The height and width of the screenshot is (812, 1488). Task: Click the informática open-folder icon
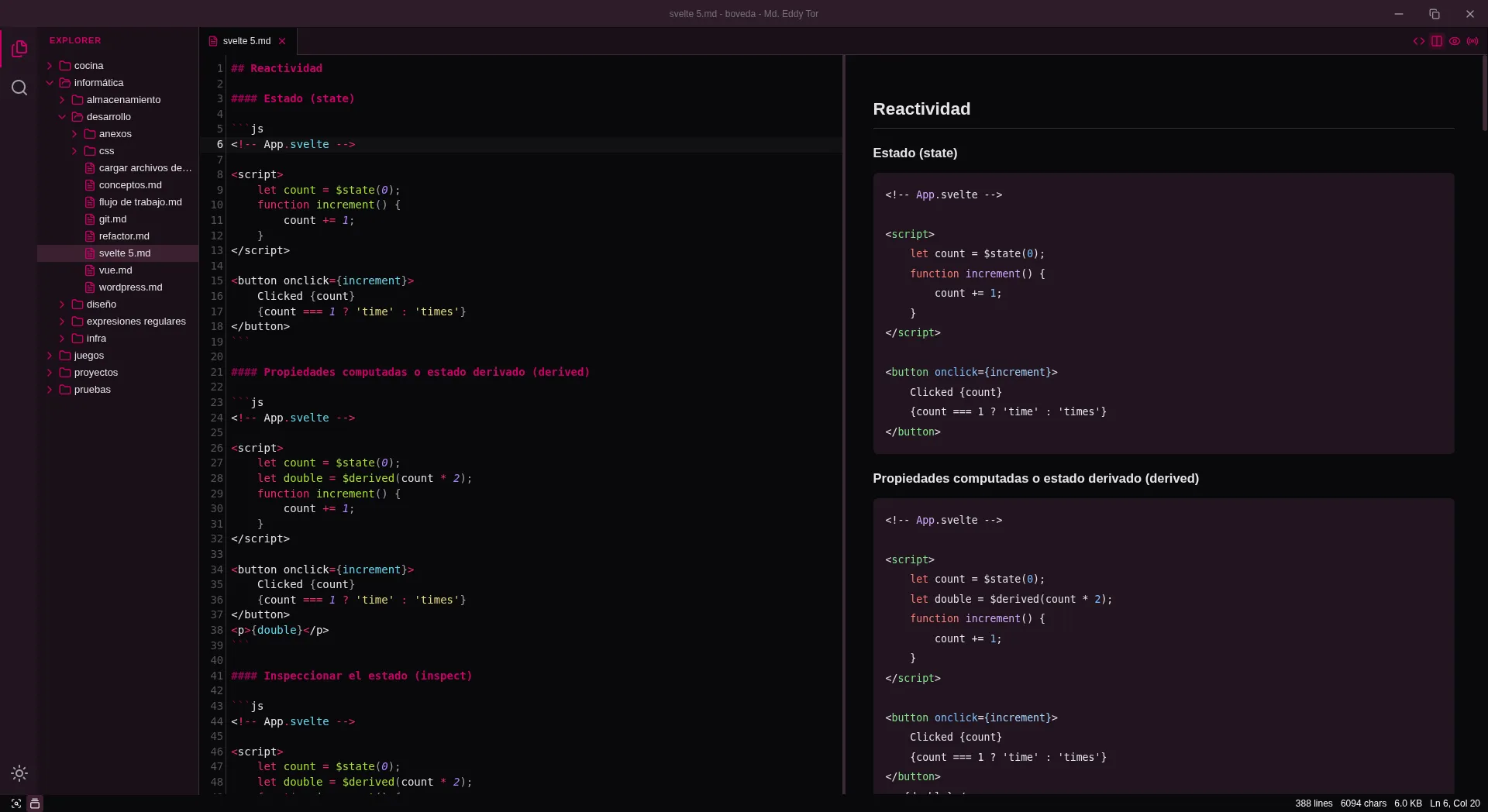tap(65, 83)
